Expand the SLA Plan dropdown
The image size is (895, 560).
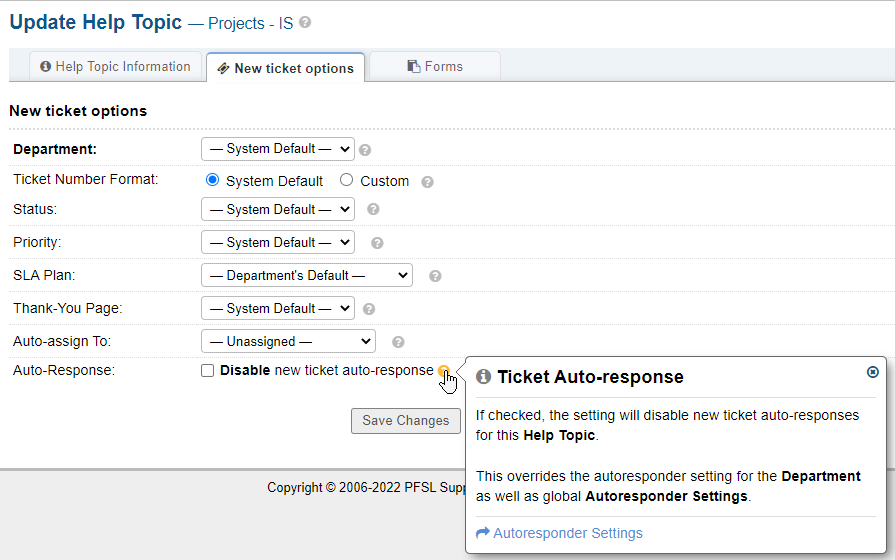click(306, 275)
